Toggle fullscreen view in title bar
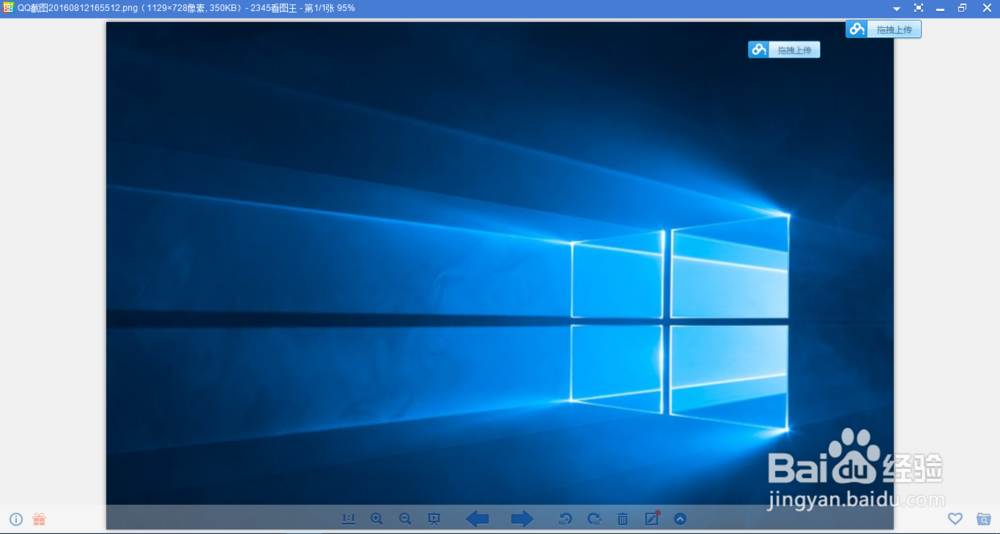 click(918, 8)
